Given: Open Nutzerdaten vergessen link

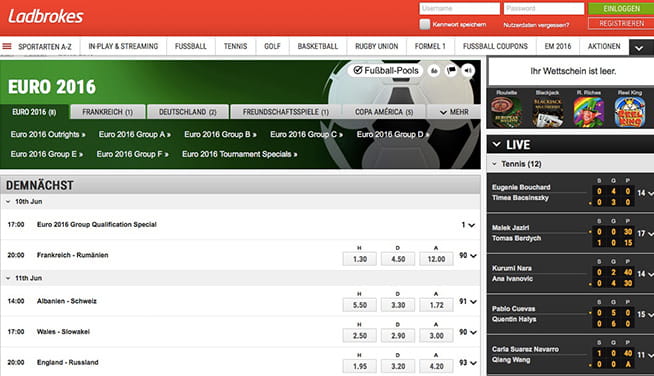Looking at the screenshot, I should pos(536,25).
